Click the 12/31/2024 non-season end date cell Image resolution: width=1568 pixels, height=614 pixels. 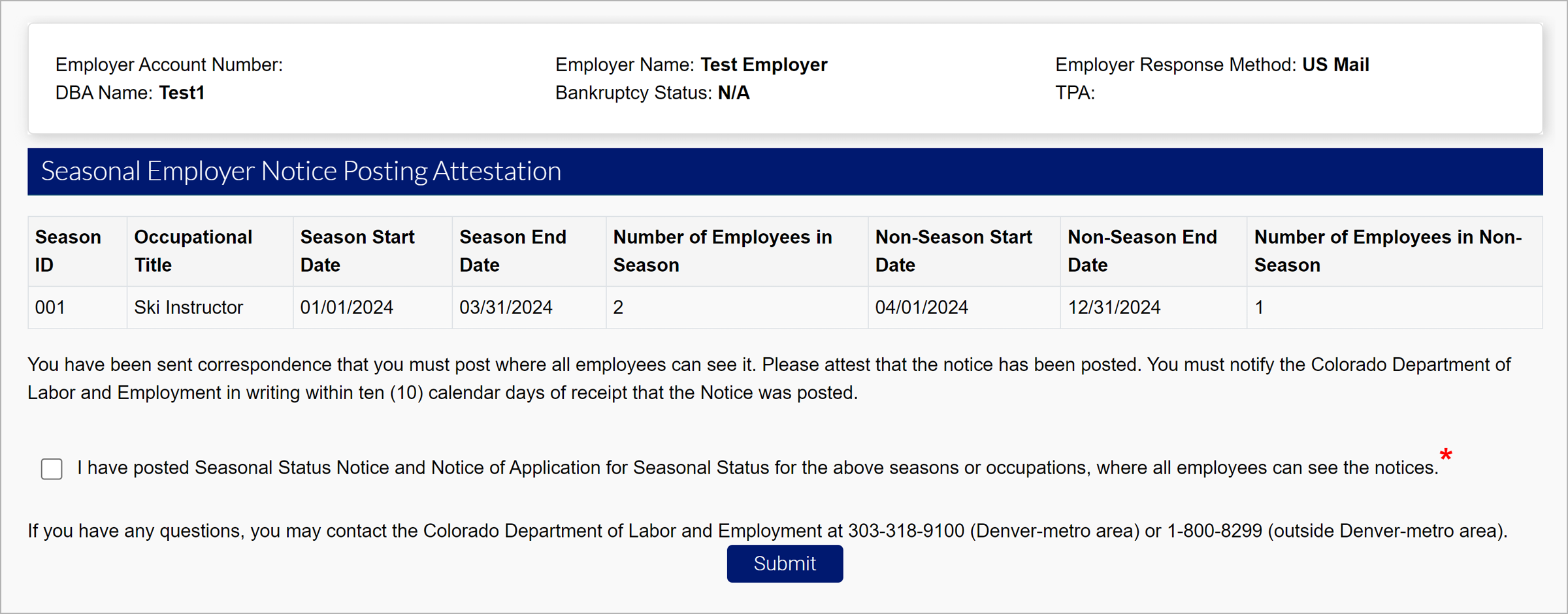coord(1113,307)
